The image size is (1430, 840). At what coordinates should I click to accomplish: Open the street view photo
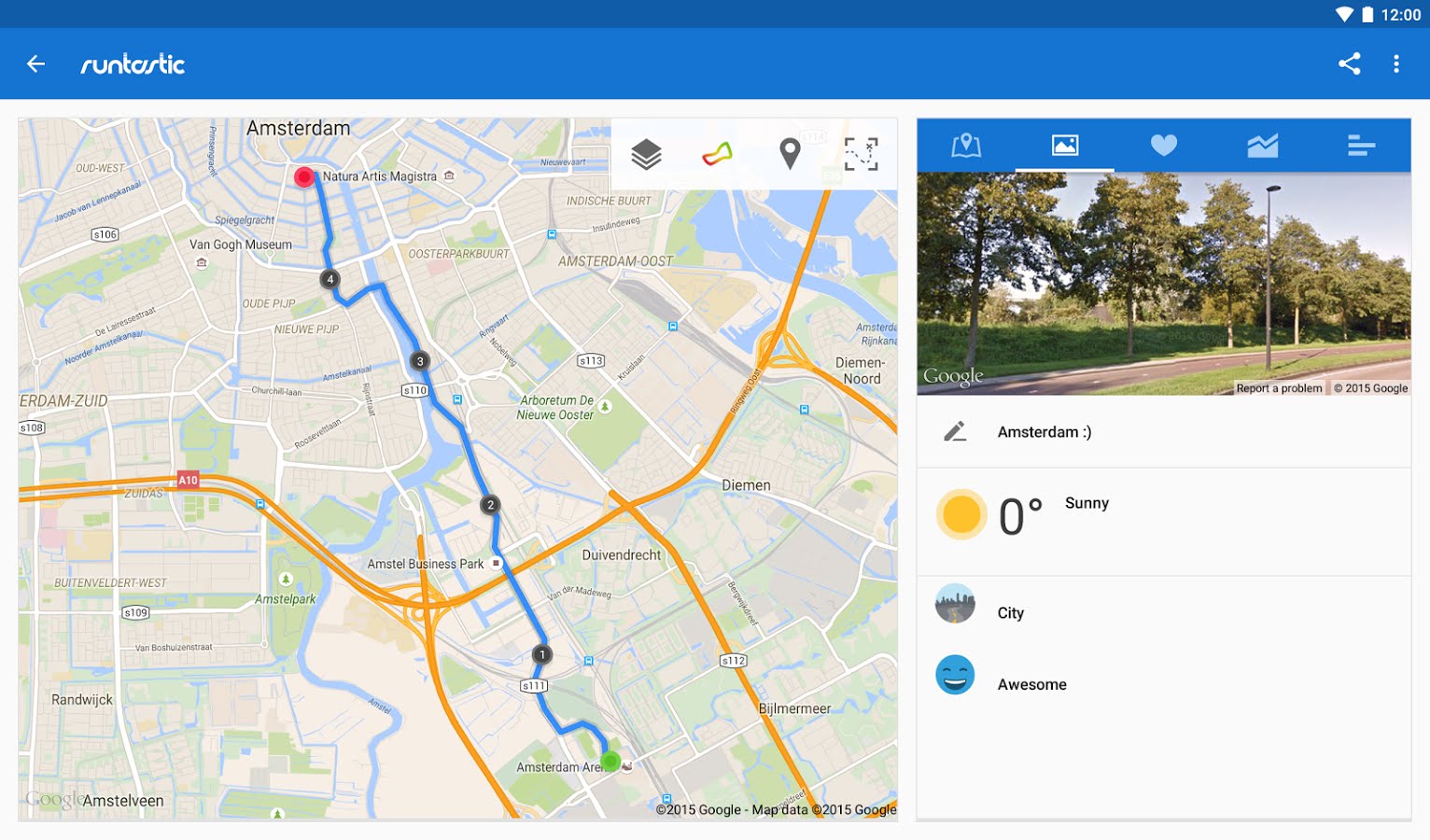1164,284
